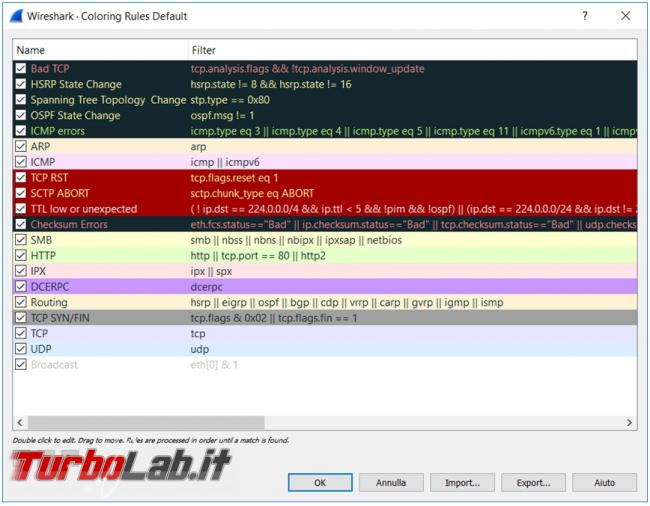Uncheck the Routing rule checkbox
This screenshot has height=506, width=650.
coord(21,302)
